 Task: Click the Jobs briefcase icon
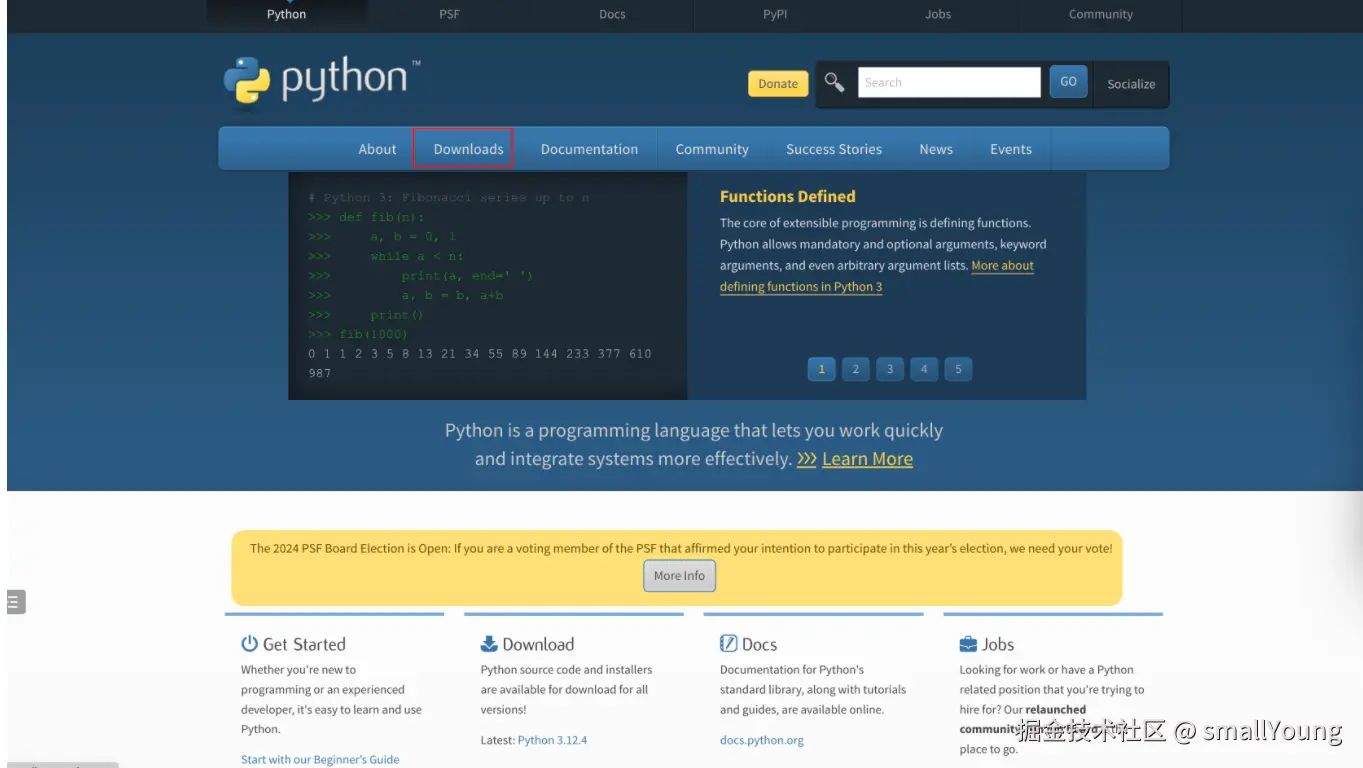968,644
